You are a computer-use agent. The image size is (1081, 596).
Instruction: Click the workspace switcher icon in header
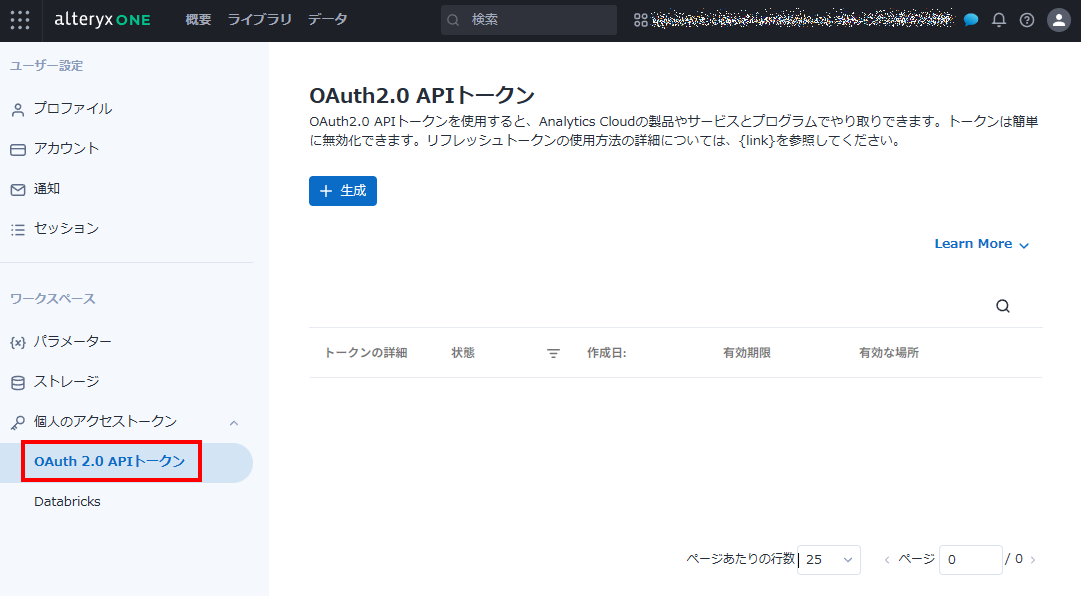pyautogui.click(x=640, y=20)
